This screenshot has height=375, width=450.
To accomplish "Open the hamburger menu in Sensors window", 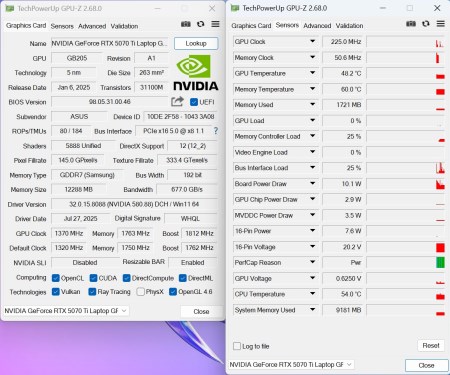I will pyautogui.click(x=441, y=24).
